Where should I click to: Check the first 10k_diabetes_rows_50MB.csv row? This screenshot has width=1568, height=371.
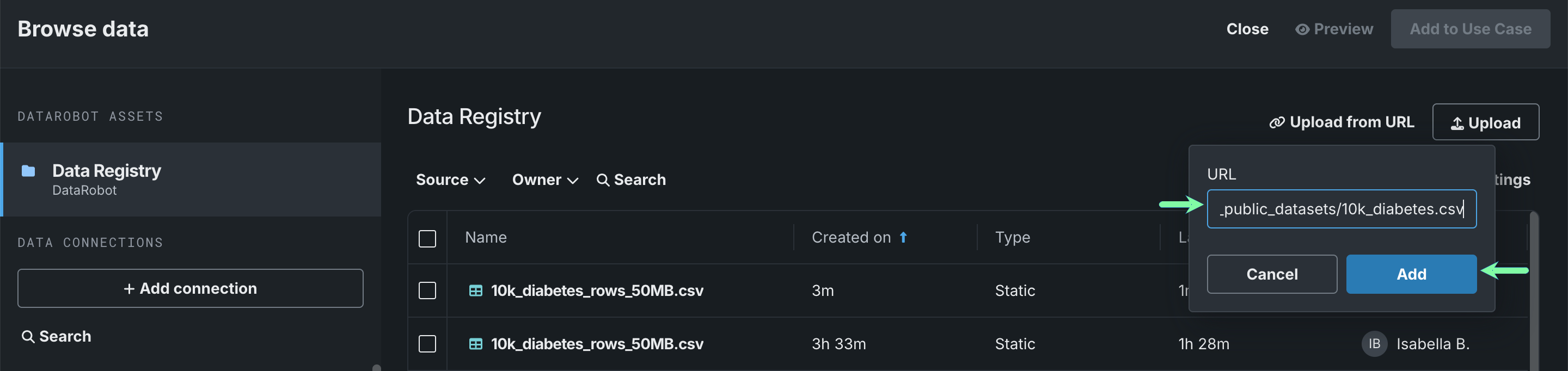coord(427,290)
